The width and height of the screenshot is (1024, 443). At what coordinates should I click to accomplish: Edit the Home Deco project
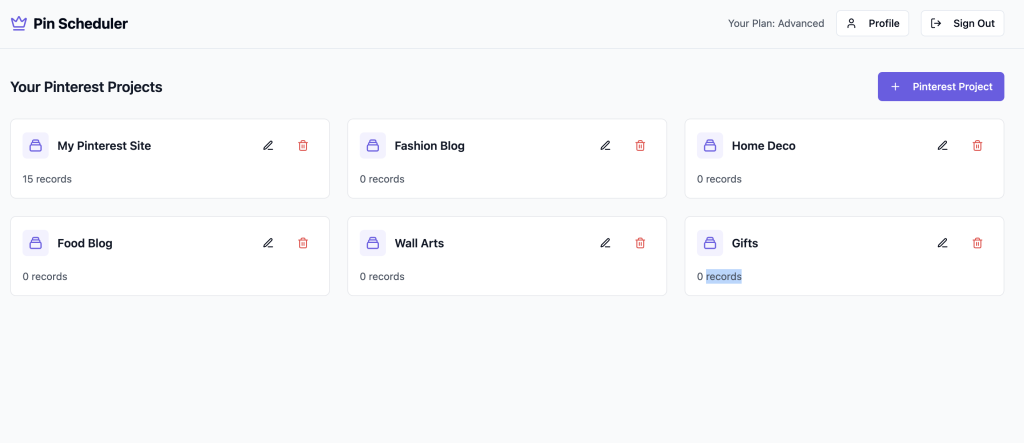coord(942,146)
